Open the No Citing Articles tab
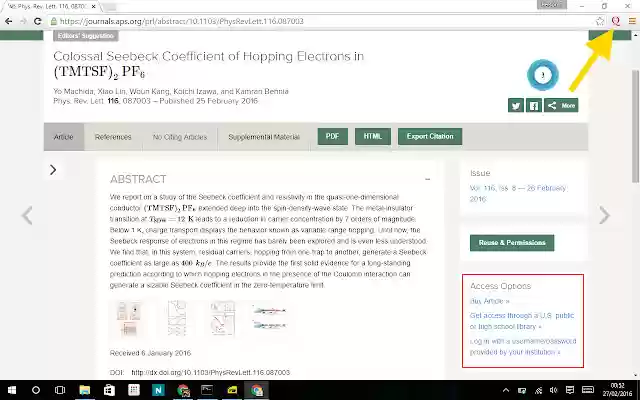 pos(180,137)
